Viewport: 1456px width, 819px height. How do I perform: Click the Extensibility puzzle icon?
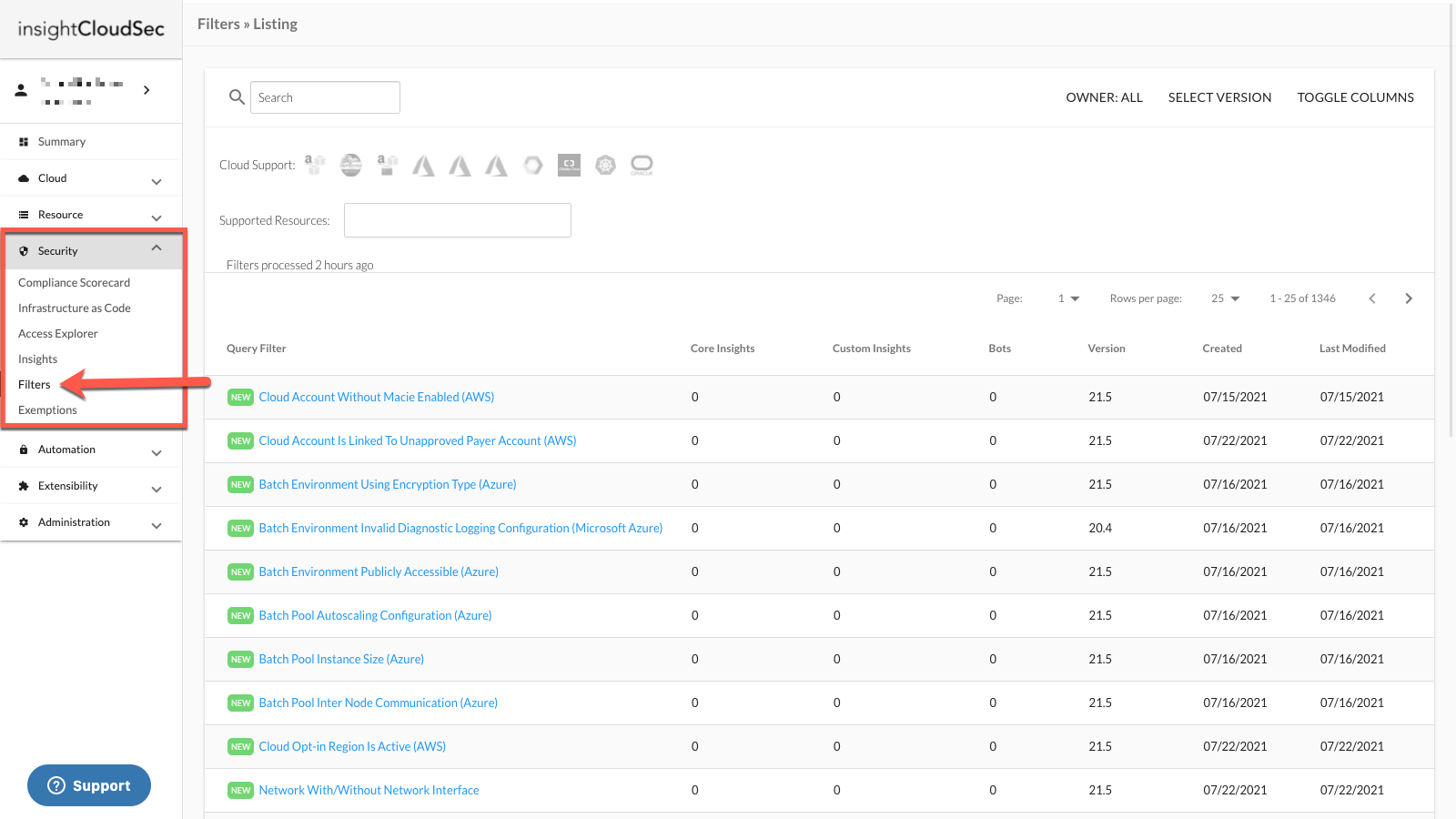point(24,486)
